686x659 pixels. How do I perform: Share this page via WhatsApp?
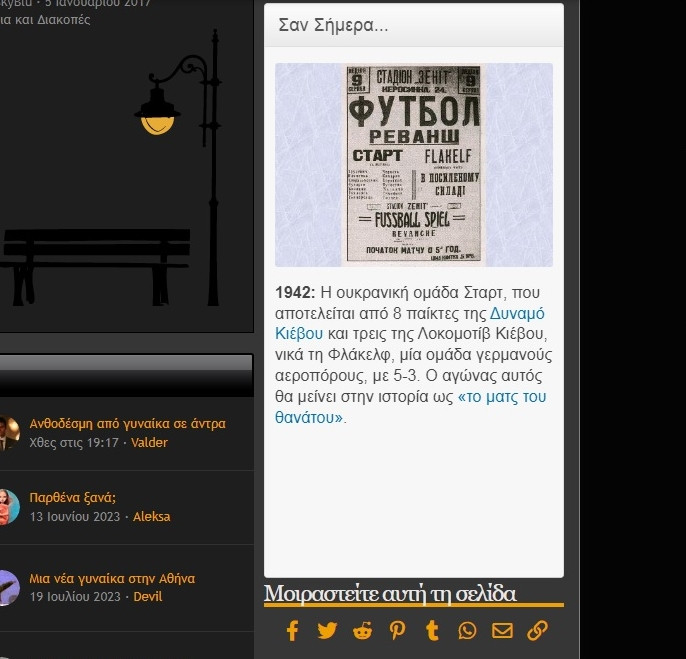(x=467, y=631)
